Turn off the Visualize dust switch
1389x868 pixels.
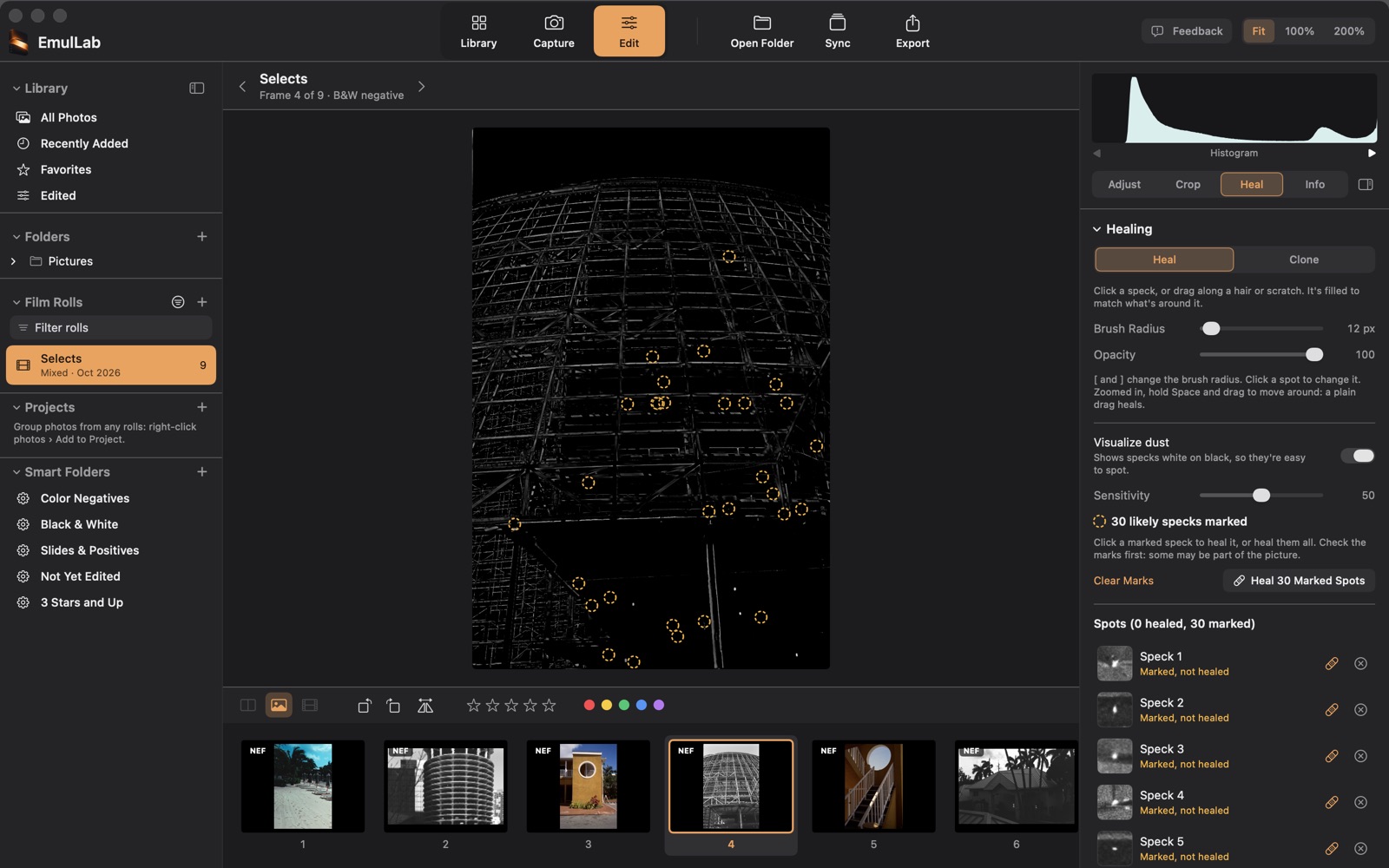tap(1358, 456)
